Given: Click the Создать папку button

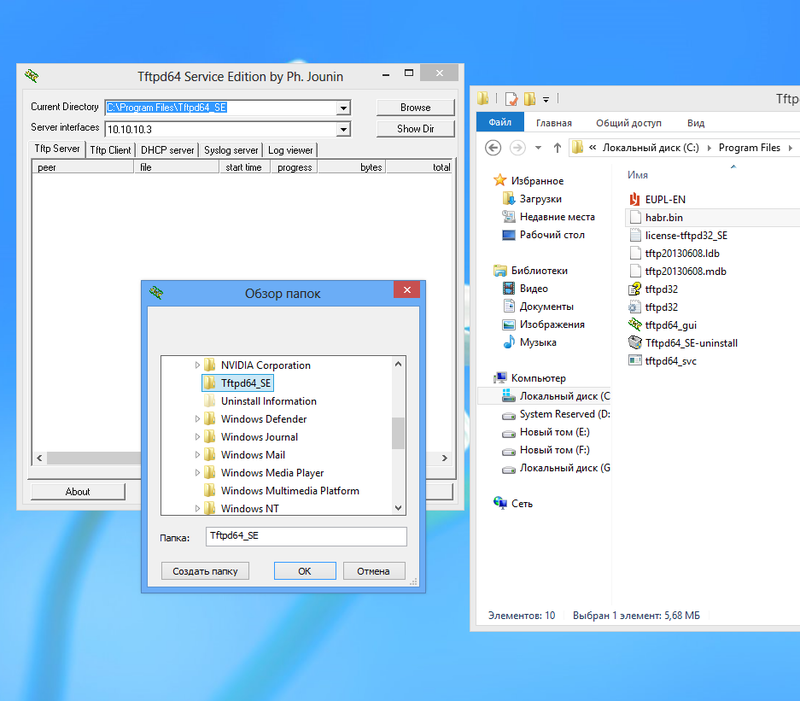Looking at the screenshot, I should pos(205,571).
